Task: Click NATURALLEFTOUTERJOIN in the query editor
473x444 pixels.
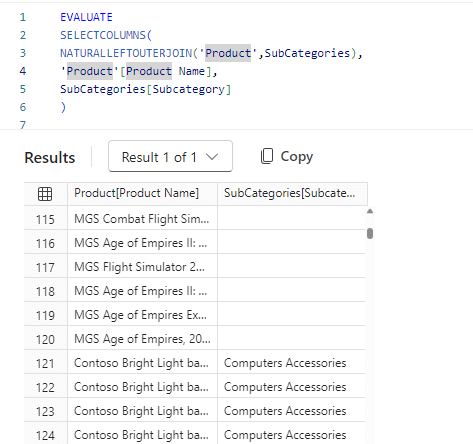Action: click(126, 53)
